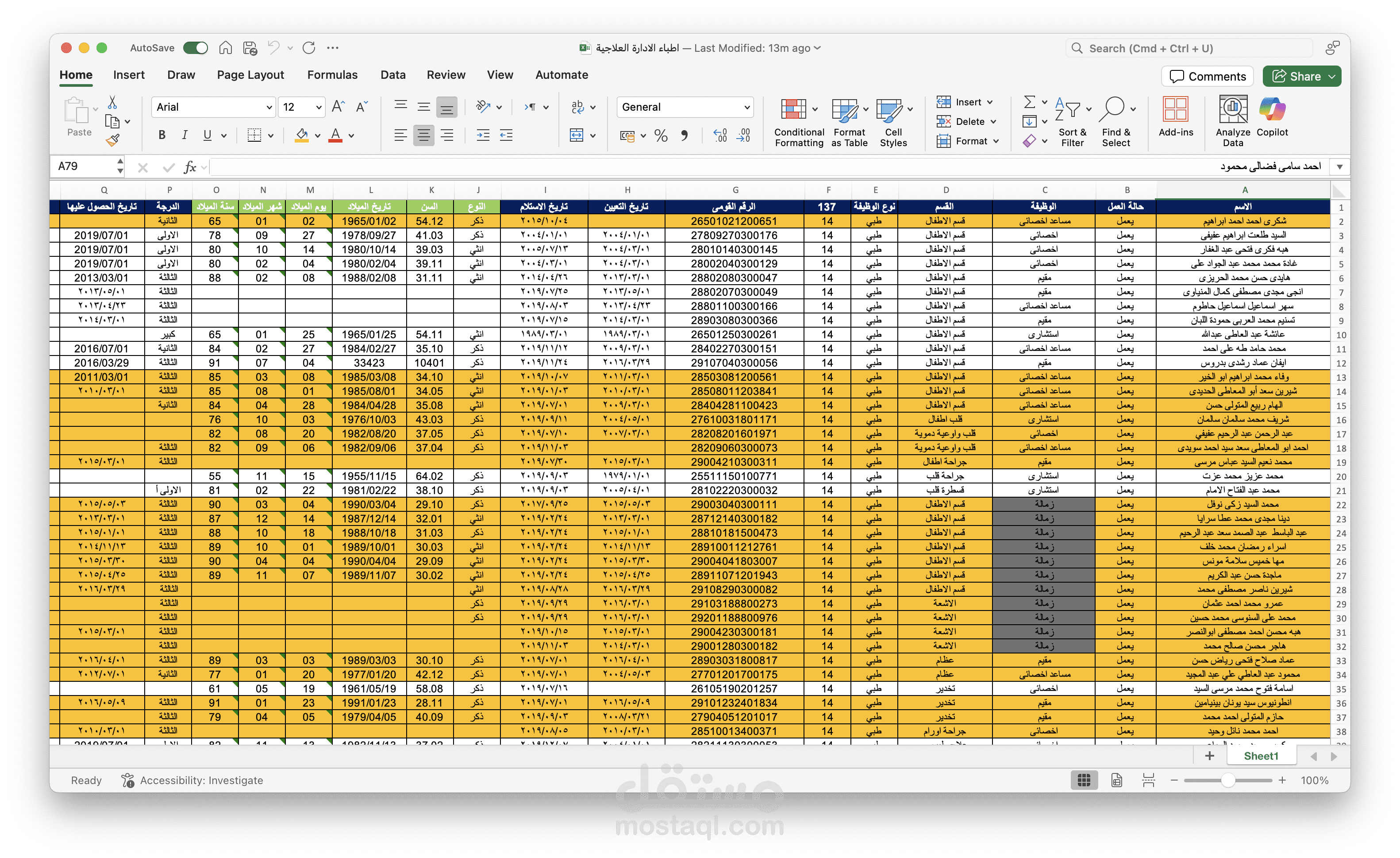Switch to Page Break Preview
The width and height of the screenshot is (1400, 858).
[1148, 781]
